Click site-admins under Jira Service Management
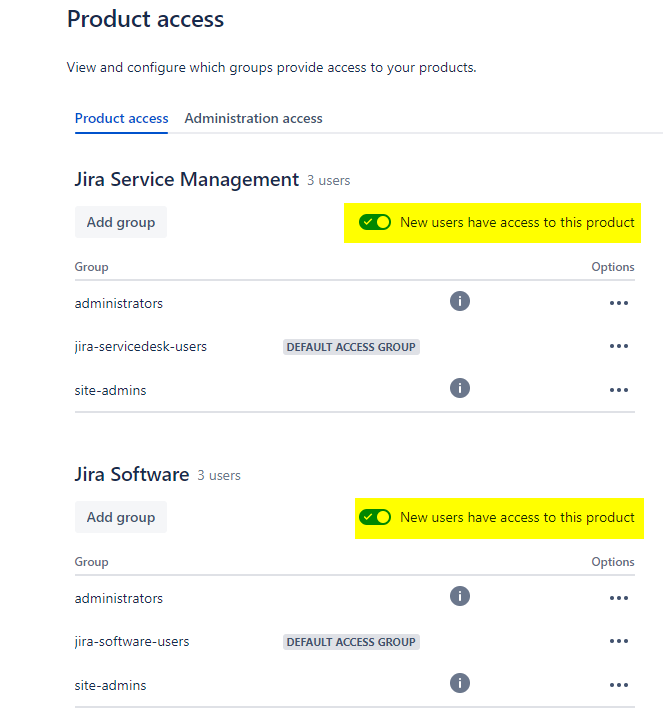 coord(110,390)
